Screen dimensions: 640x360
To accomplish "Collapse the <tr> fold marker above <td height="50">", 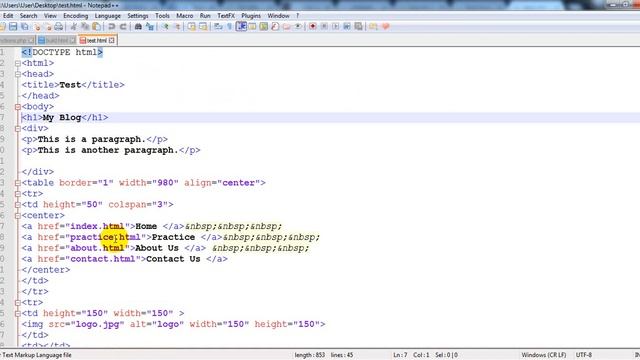I will pyautogui.click(x=18, y=194).
